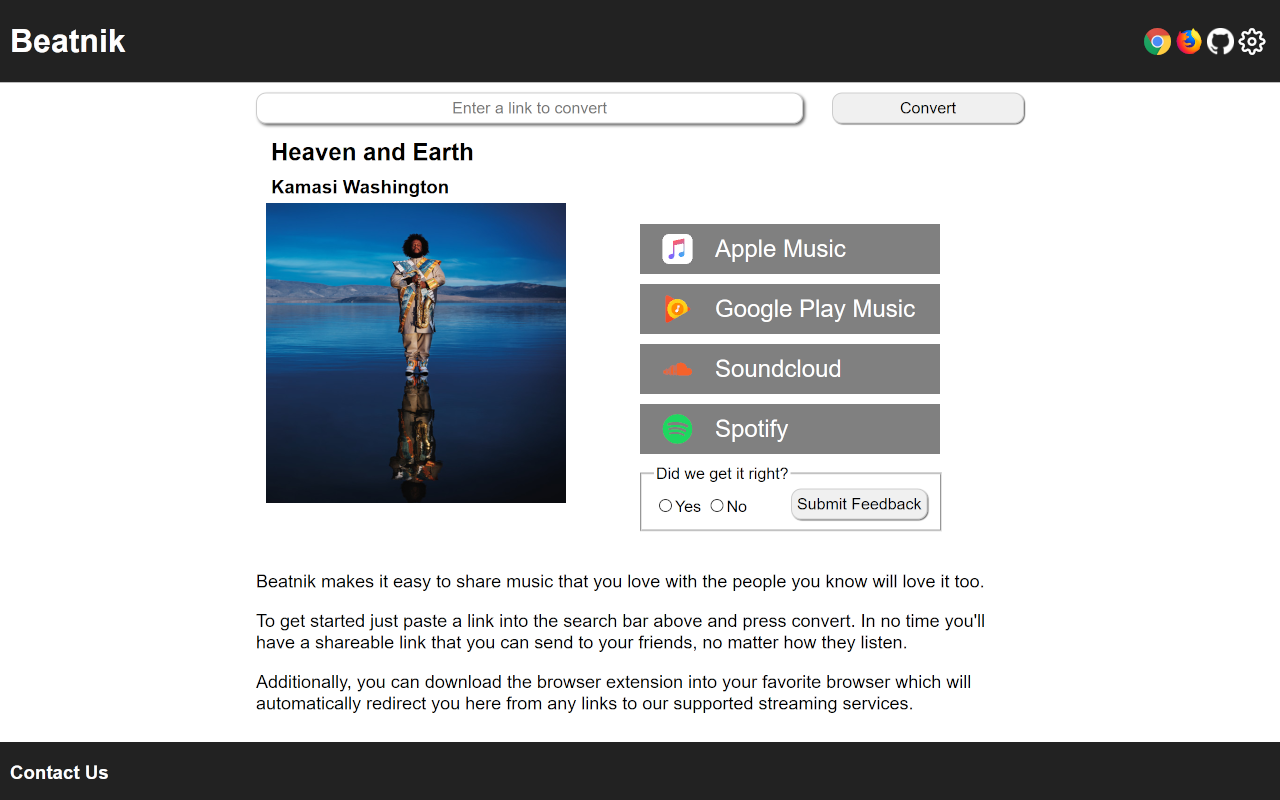Open the album in Google Play Music
Screen dimensions: 1280x800
pyautogui.click(x=790, y=309)
